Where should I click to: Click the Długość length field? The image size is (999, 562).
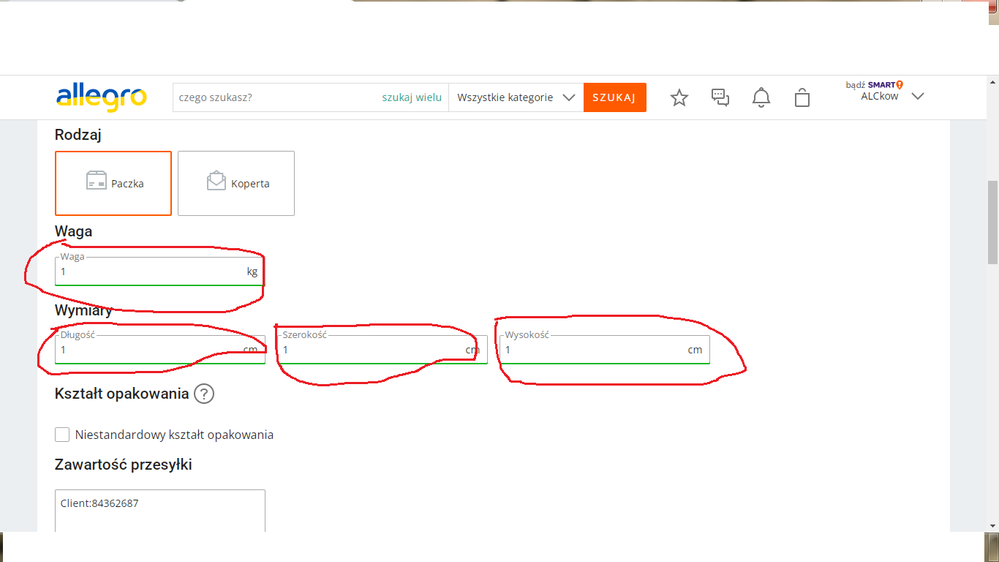click(x=148, y=350)
